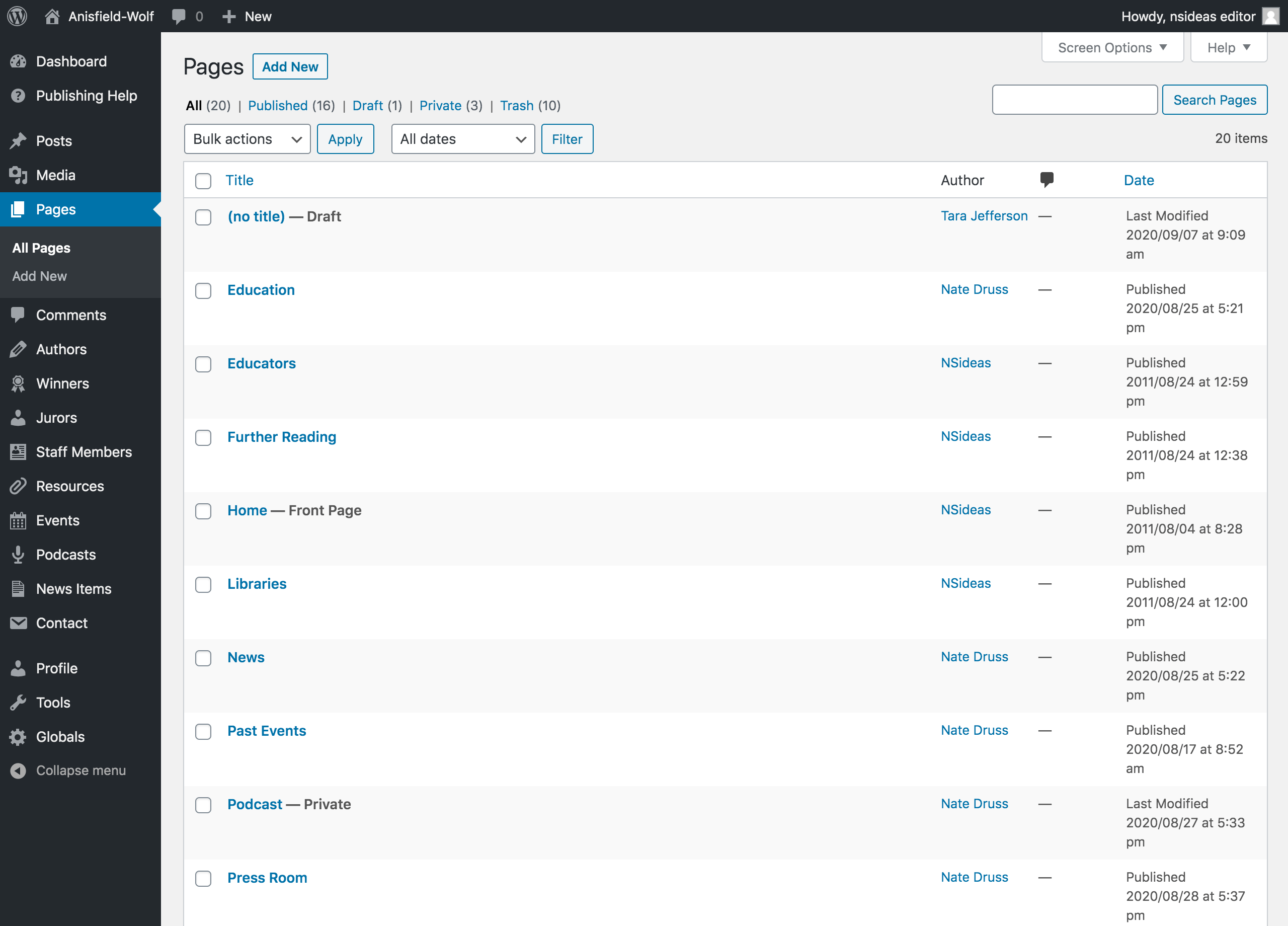Open Tara Jefferson author link

pos(984,216)
